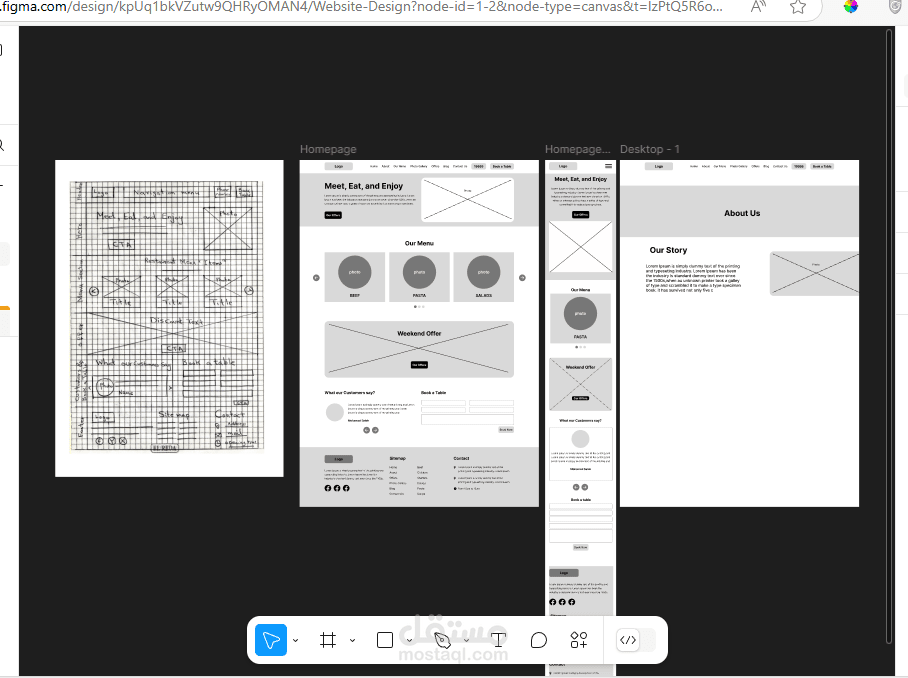
Task: Select the Our Menu heading in Homepage frame
Action: point(419,243)
